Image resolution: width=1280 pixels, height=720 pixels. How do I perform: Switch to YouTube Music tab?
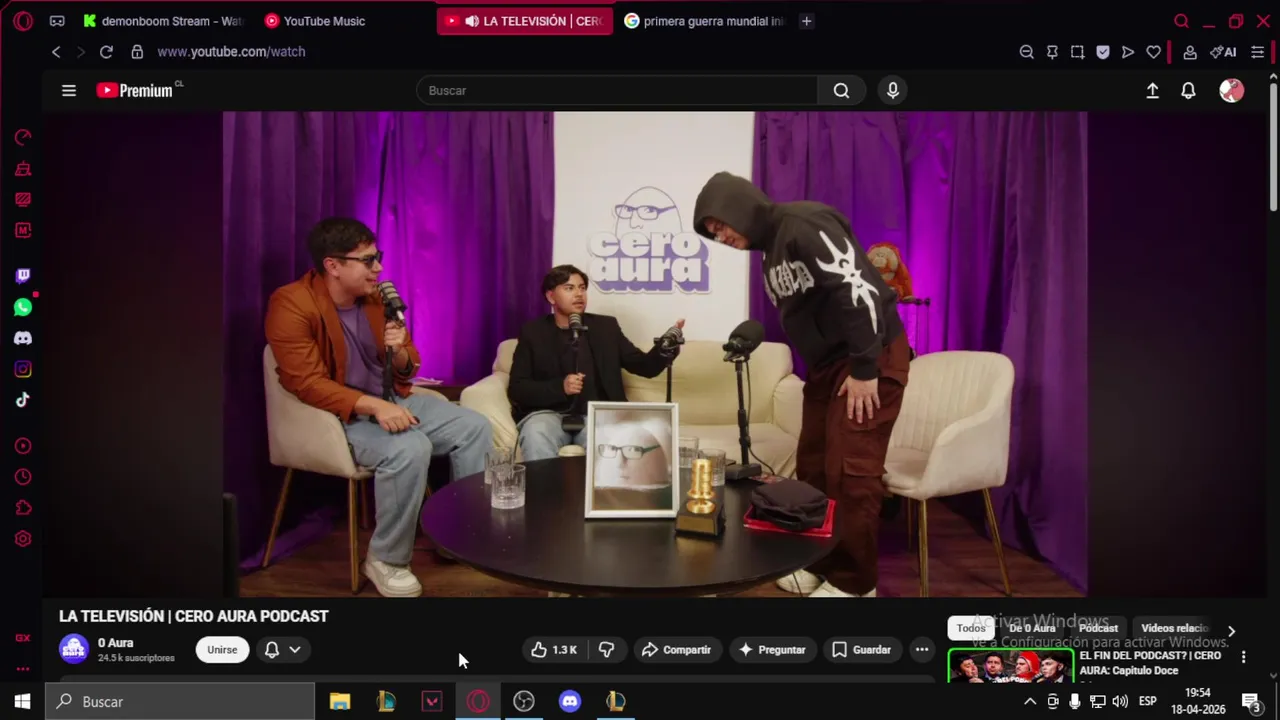point(315,21)
